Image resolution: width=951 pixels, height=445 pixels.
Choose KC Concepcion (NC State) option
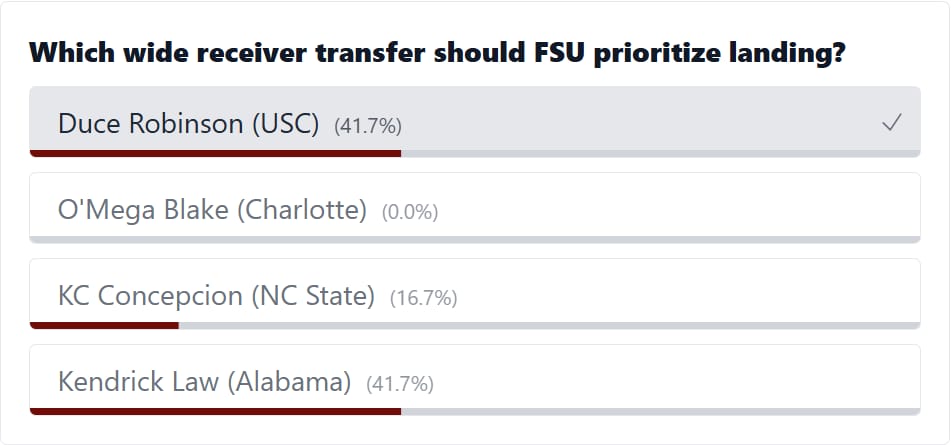(x=216, y=296)
